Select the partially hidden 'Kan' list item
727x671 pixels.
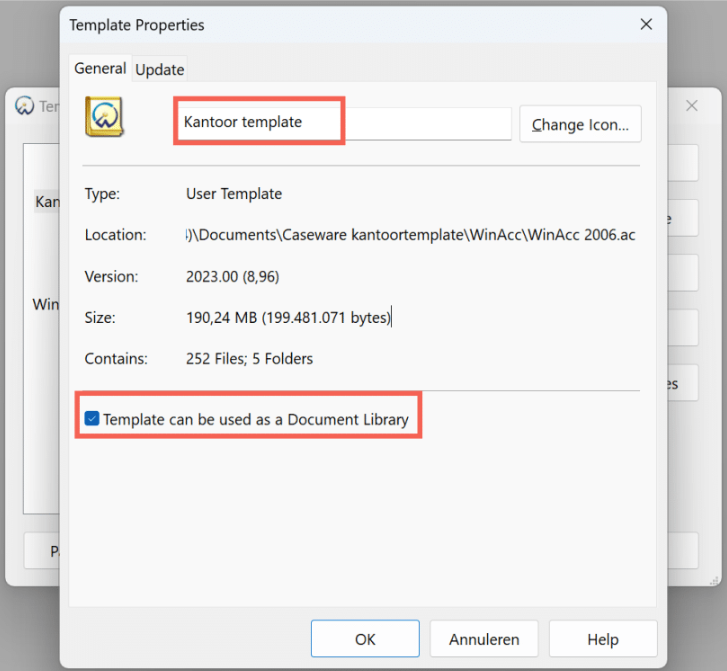pos(47,202)
